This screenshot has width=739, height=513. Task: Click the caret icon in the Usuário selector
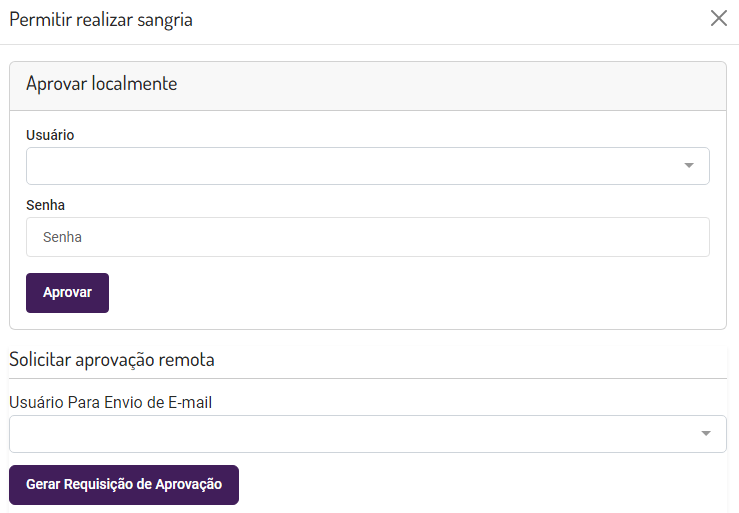(x=689, y=166)
